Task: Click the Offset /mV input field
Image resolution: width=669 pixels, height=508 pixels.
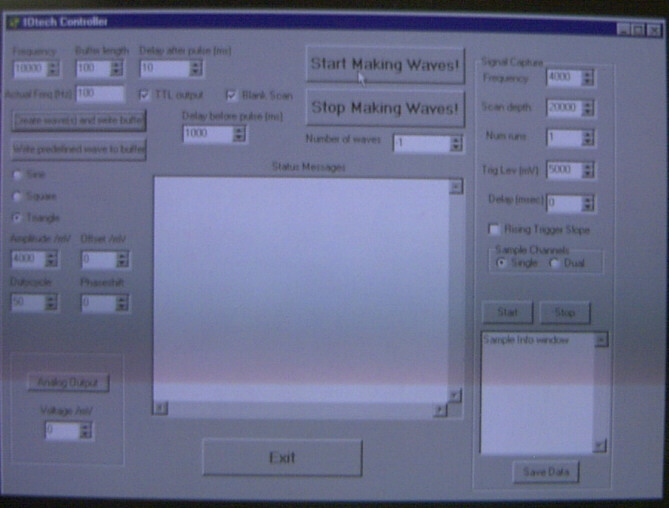Action: [x=99, y=259]
